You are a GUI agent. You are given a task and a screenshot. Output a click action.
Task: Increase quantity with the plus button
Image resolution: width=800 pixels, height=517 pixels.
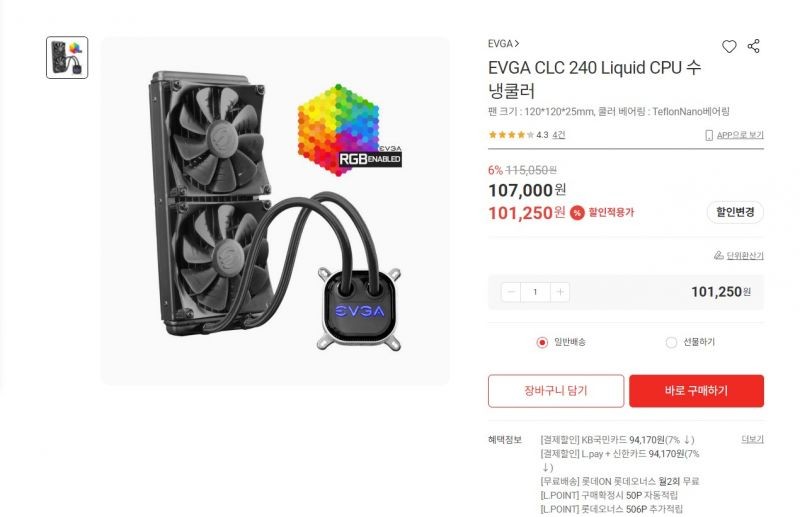(x=560, y=292)
